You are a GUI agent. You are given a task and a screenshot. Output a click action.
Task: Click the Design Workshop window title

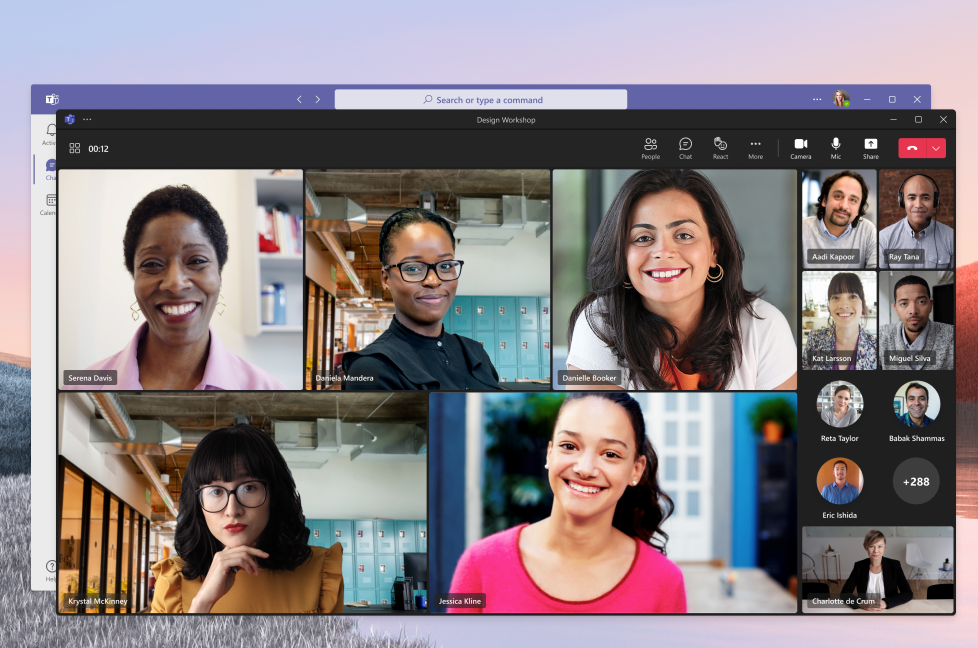tap(506, 120)
